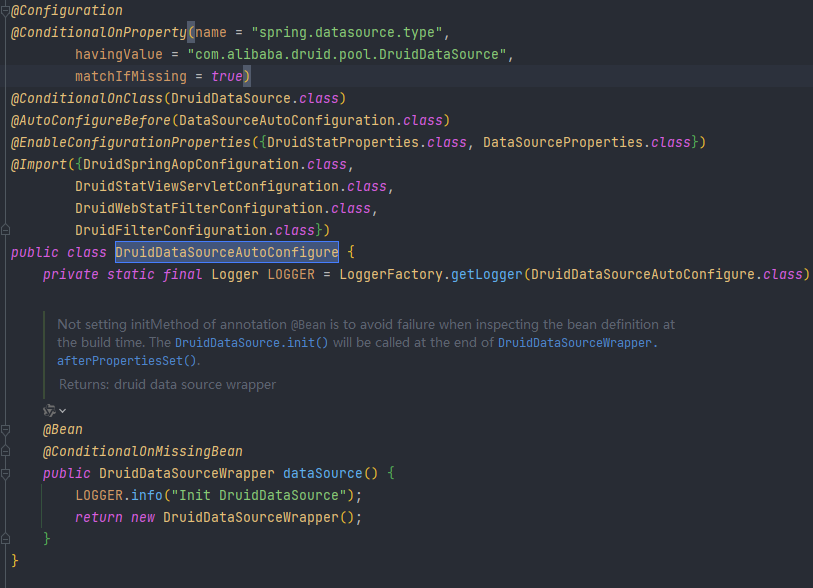This screenshot has height=588, width=813.
Task: Click the dataSource method name
Action: tap(323, 473)
